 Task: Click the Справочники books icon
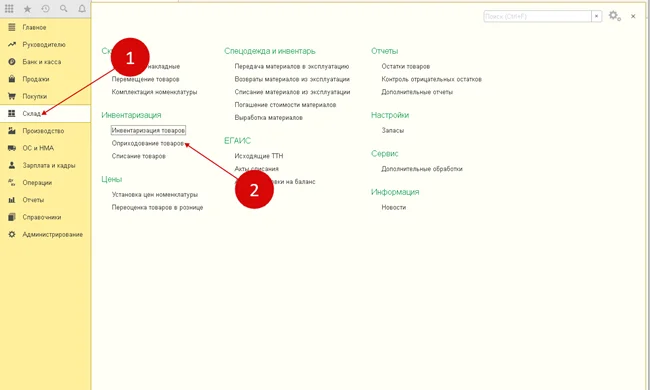tap(12, 217)
